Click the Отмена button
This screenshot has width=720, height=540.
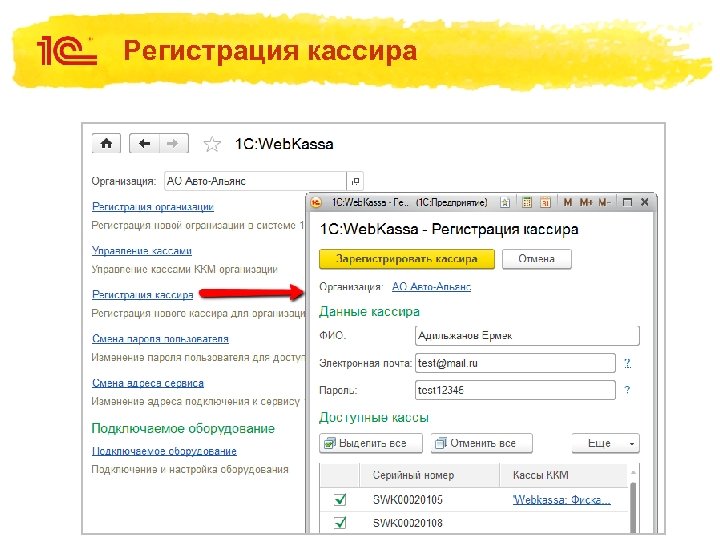pos(536,259)
